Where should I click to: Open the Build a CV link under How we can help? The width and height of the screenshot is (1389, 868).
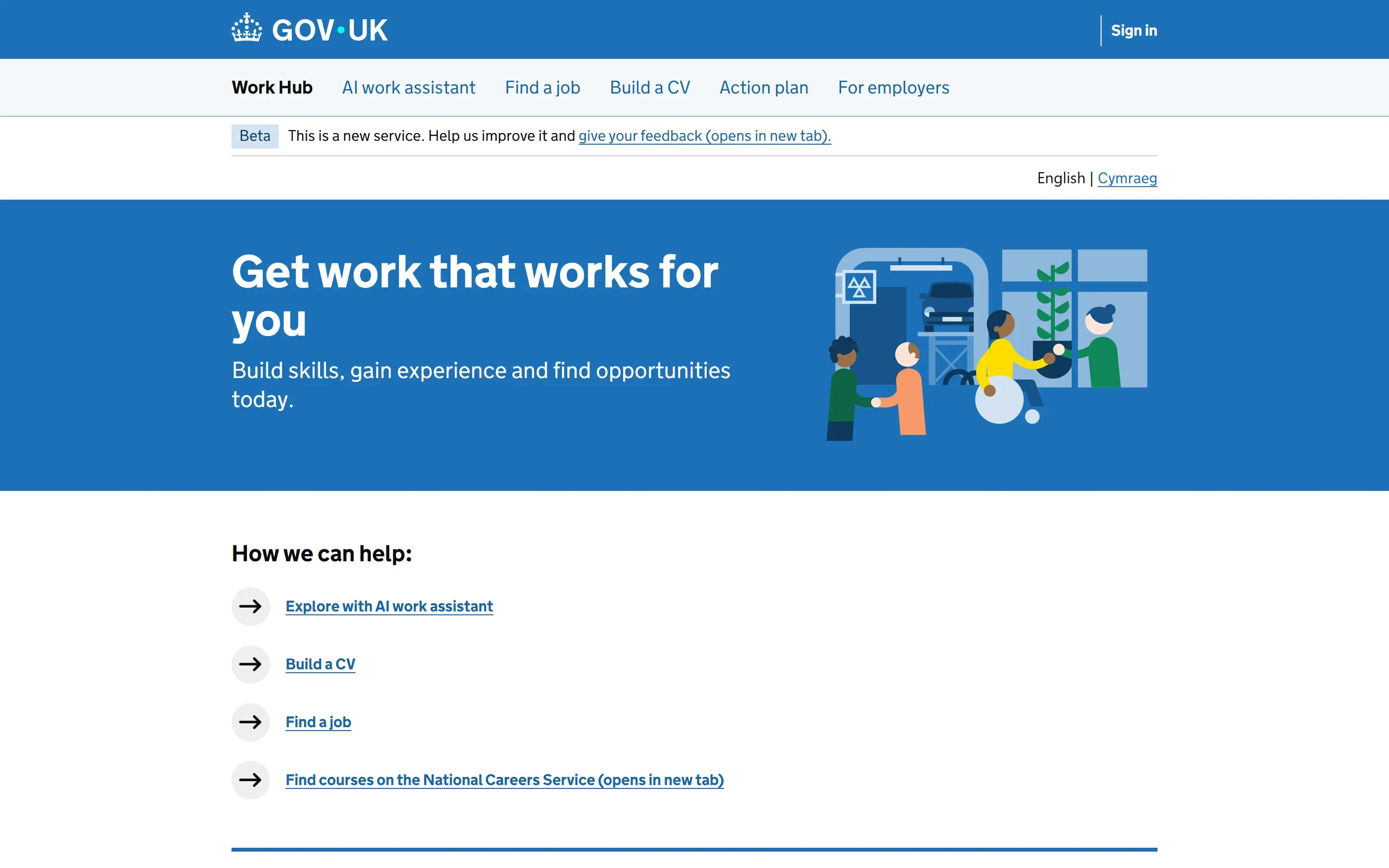[320, 664]
